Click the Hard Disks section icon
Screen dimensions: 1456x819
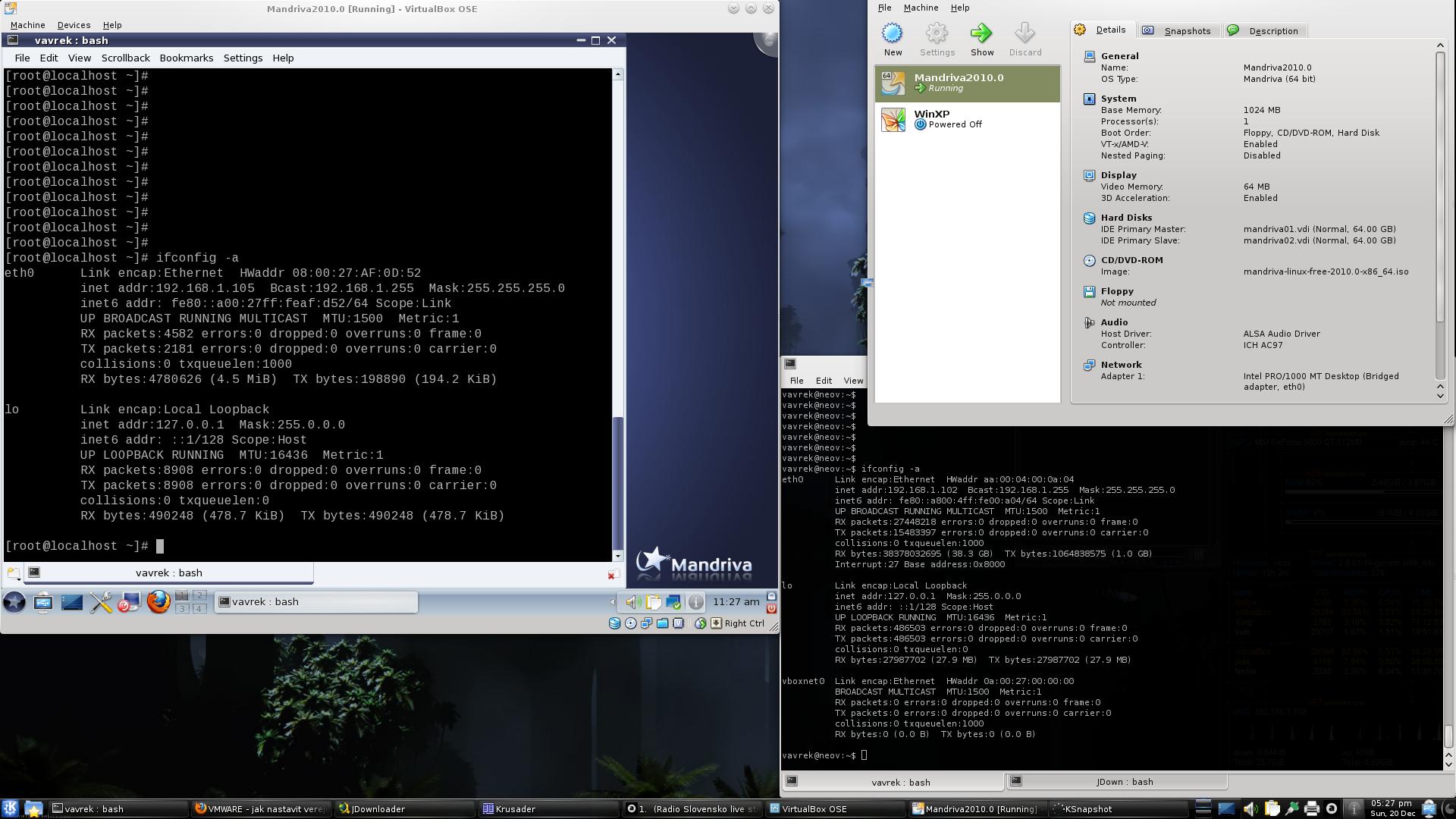point(1089,218)
